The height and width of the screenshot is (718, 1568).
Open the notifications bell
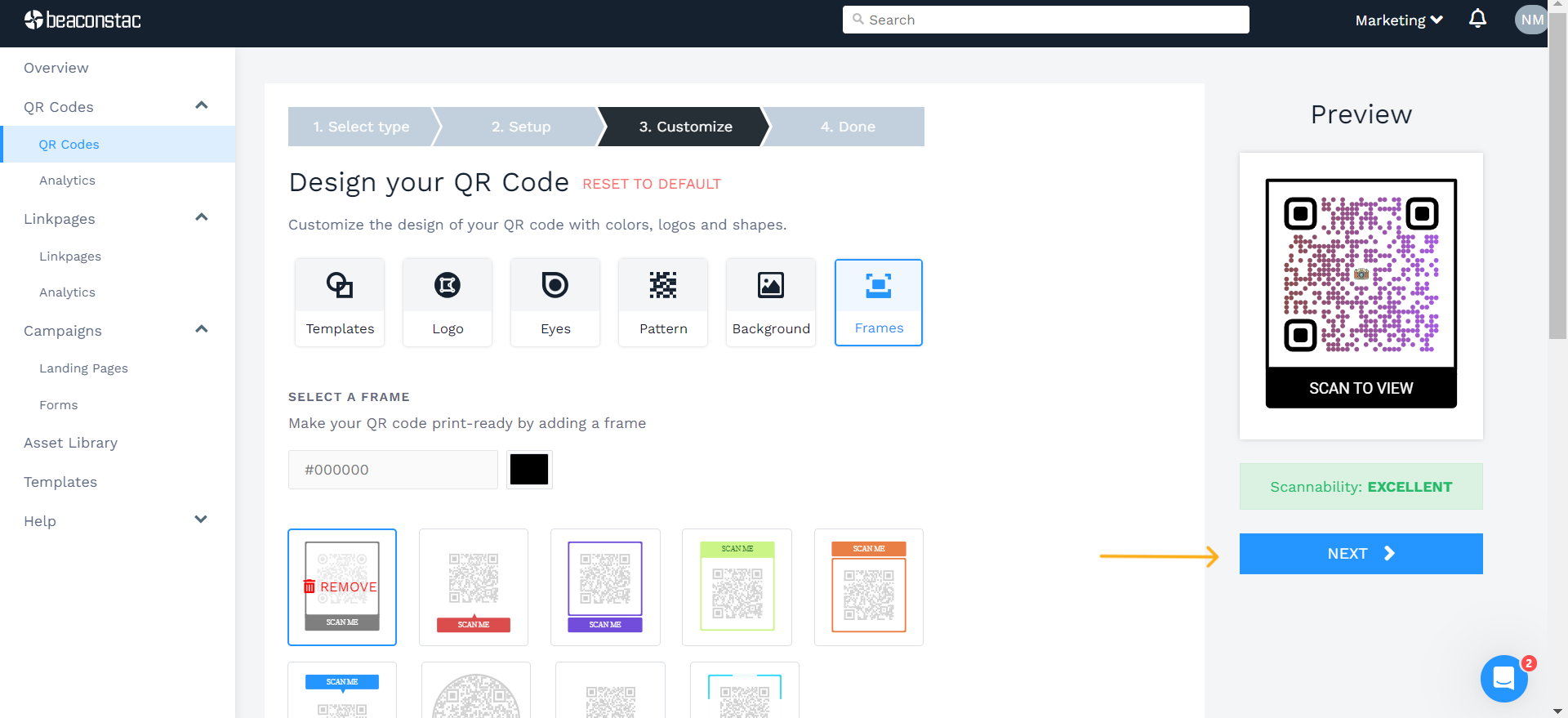(x=1477, y=19)
